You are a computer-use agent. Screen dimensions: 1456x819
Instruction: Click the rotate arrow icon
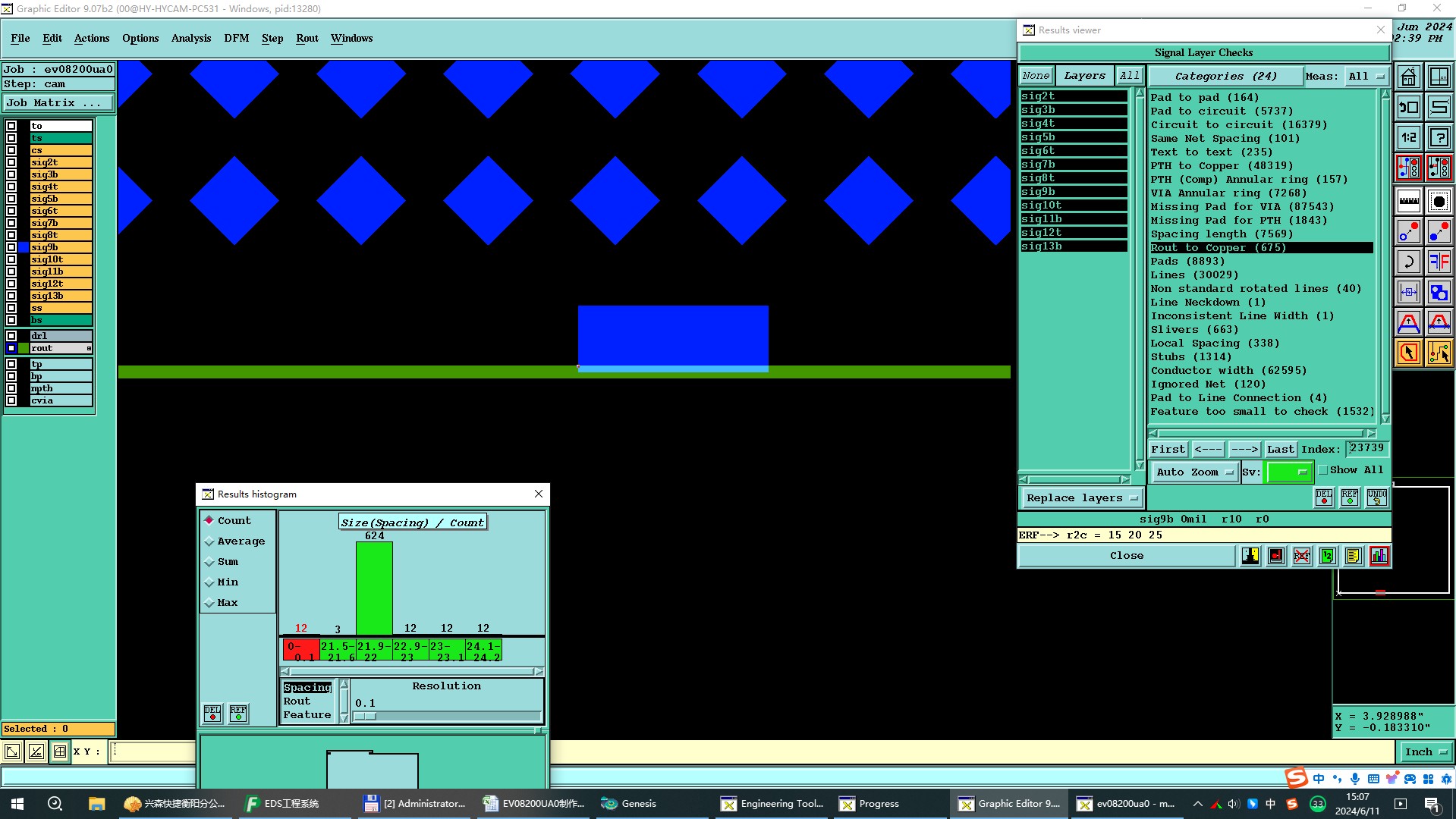[x=1409, y=262]
